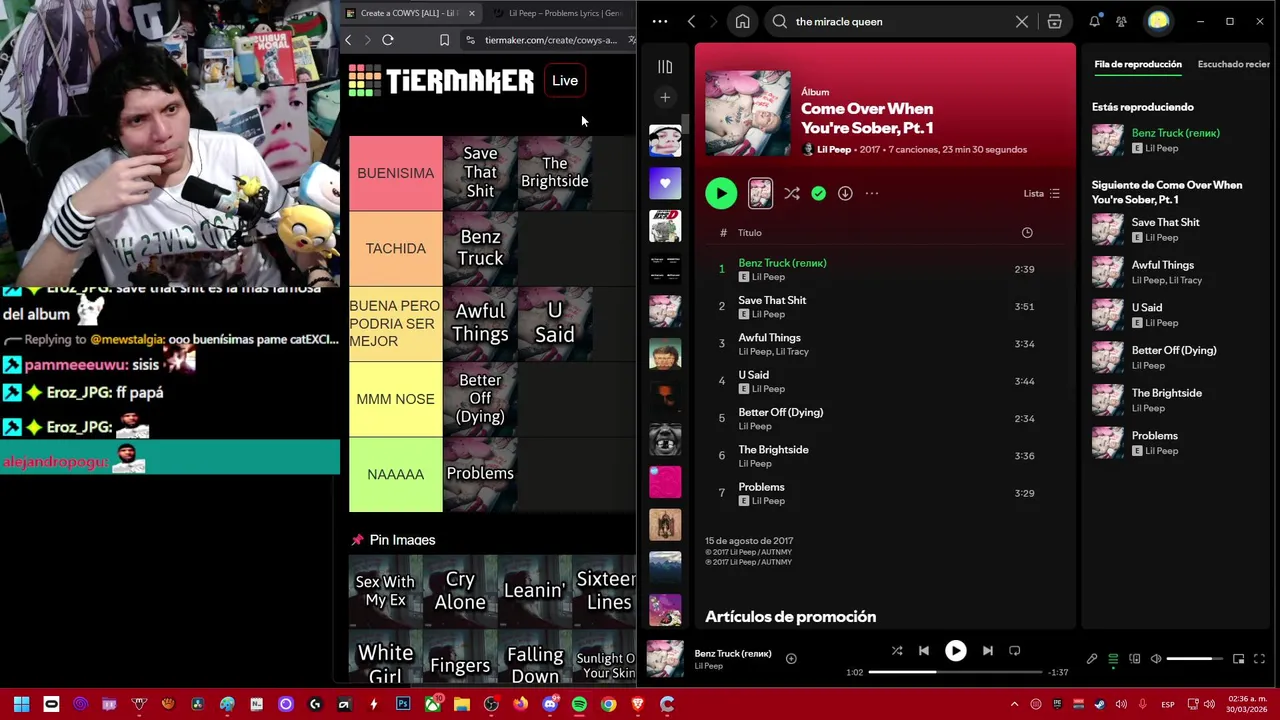Go back in Spotify navigation
Image resolution: width=1280 pixels, height=720 pixels.
691,21
